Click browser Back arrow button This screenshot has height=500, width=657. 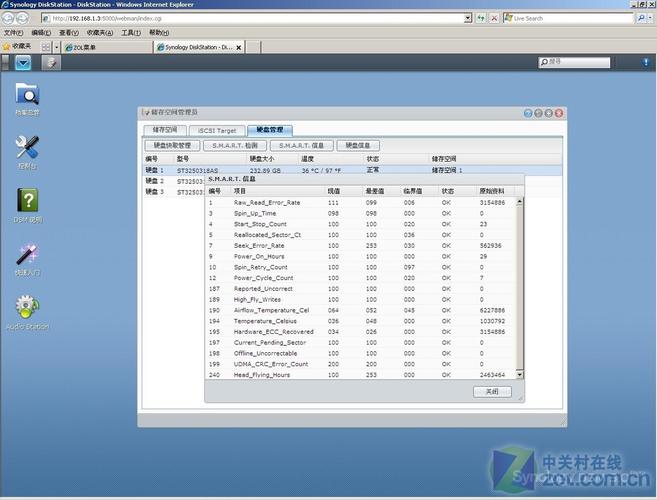point(8,18)
